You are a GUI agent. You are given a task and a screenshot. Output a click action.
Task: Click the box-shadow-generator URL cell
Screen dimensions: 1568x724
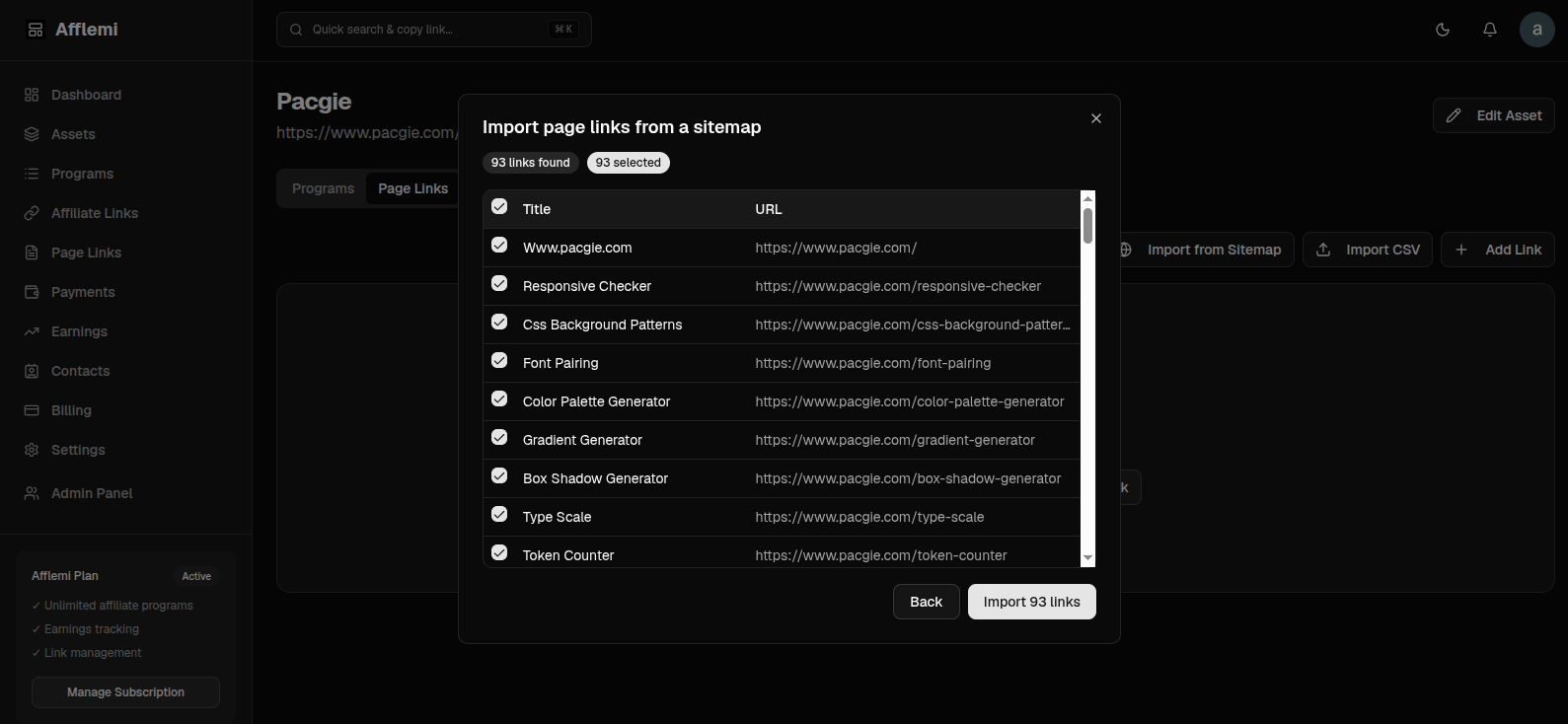pos(908,478)
